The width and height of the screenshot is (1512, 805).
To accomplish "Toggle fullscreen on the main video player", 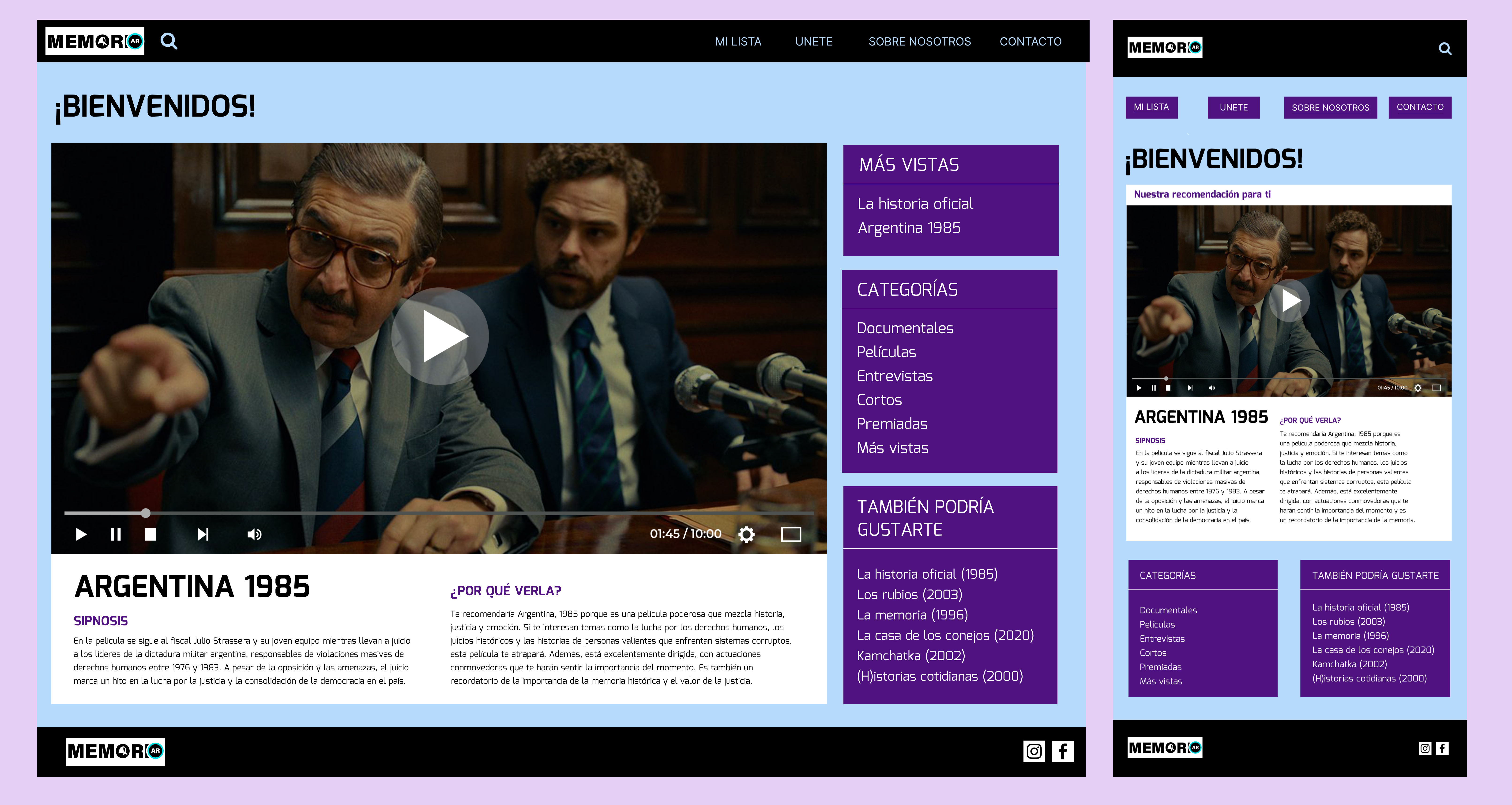I will click(x=791, y=534).
